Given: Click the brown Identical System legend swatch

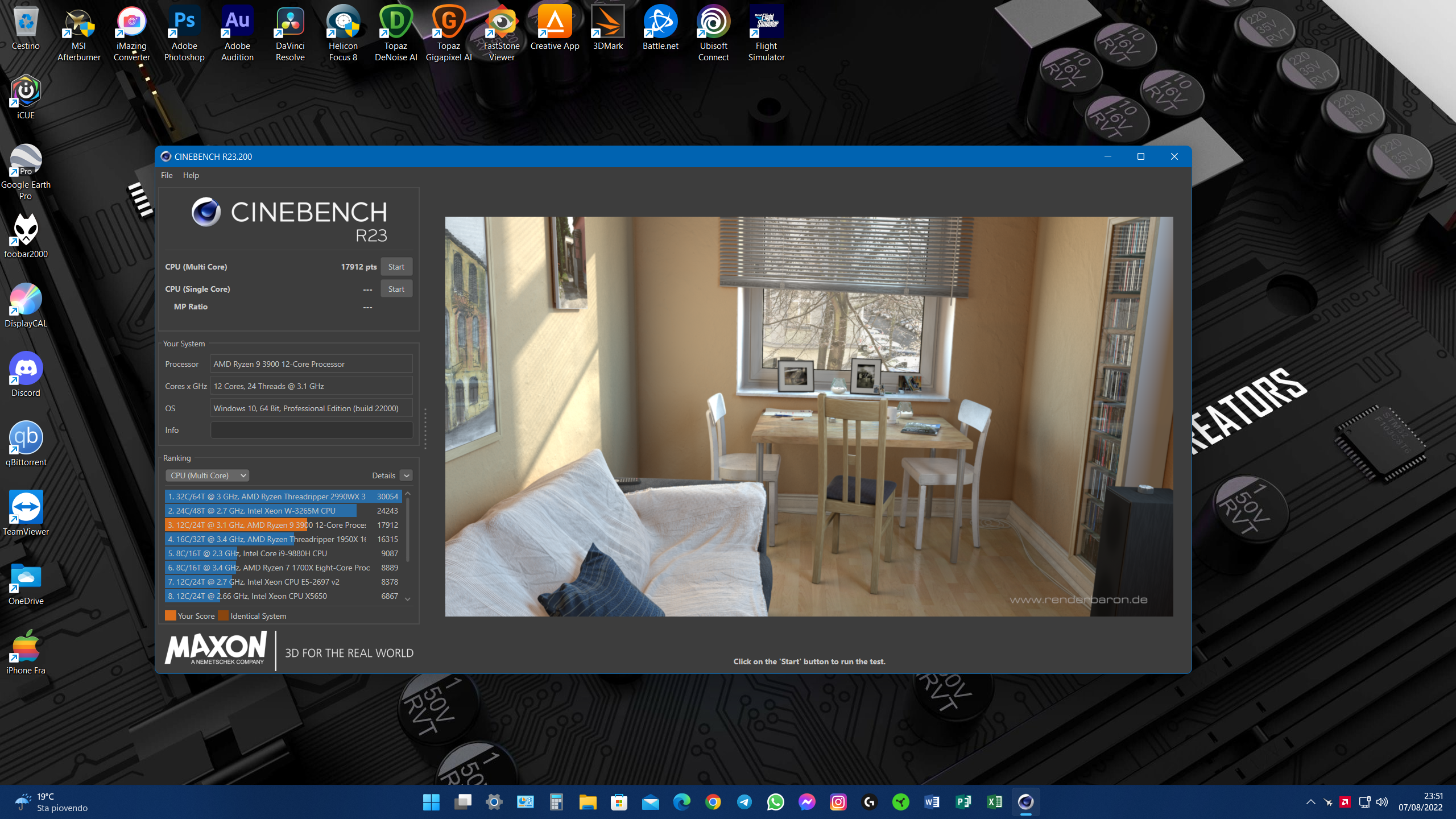Looking at the screenshot, I should 223,615.
